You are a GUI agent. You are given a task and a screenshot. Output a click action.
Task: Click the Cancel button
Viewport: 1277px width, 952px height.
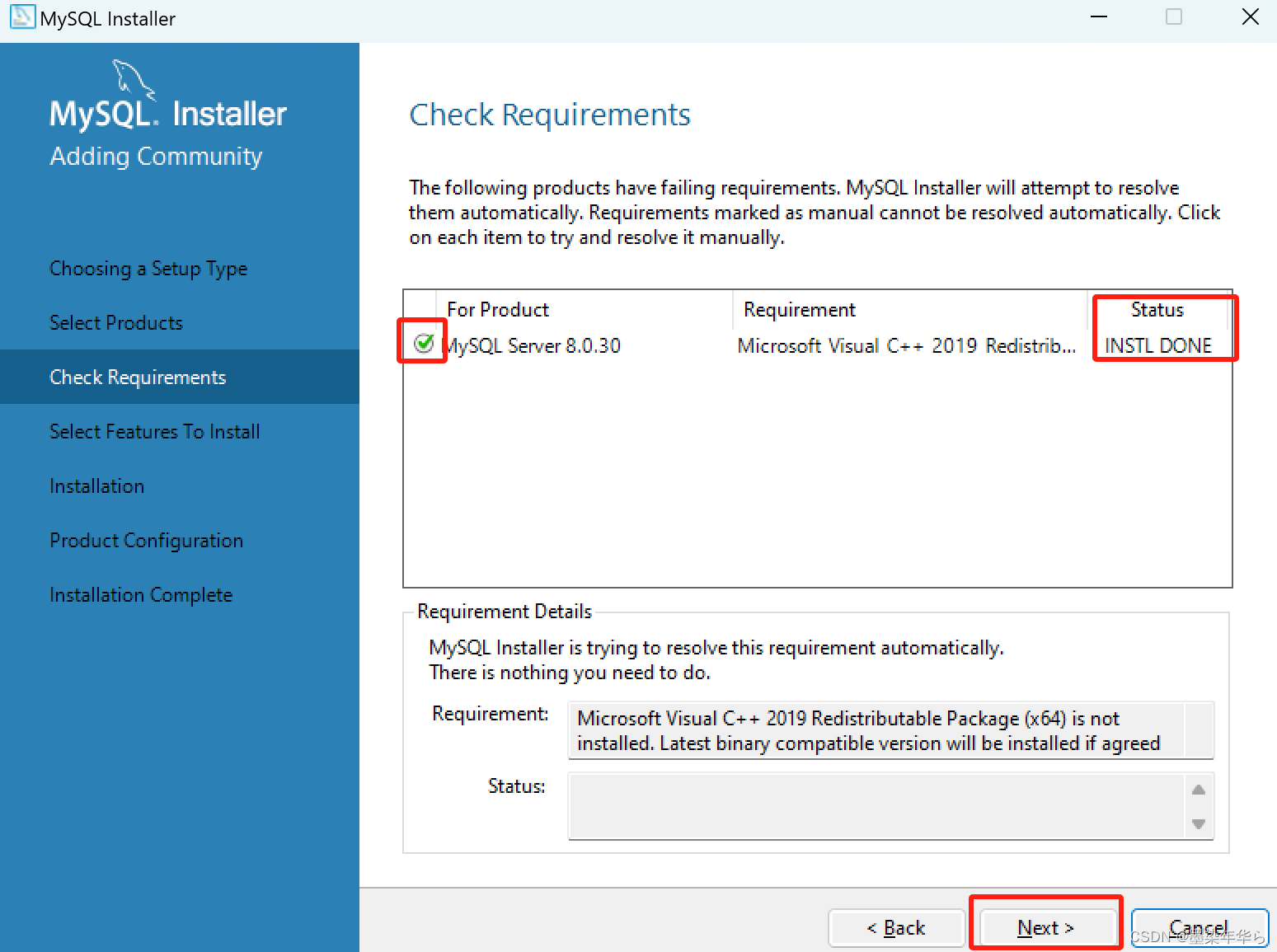pyautogui.click(x=1199, y=928)
